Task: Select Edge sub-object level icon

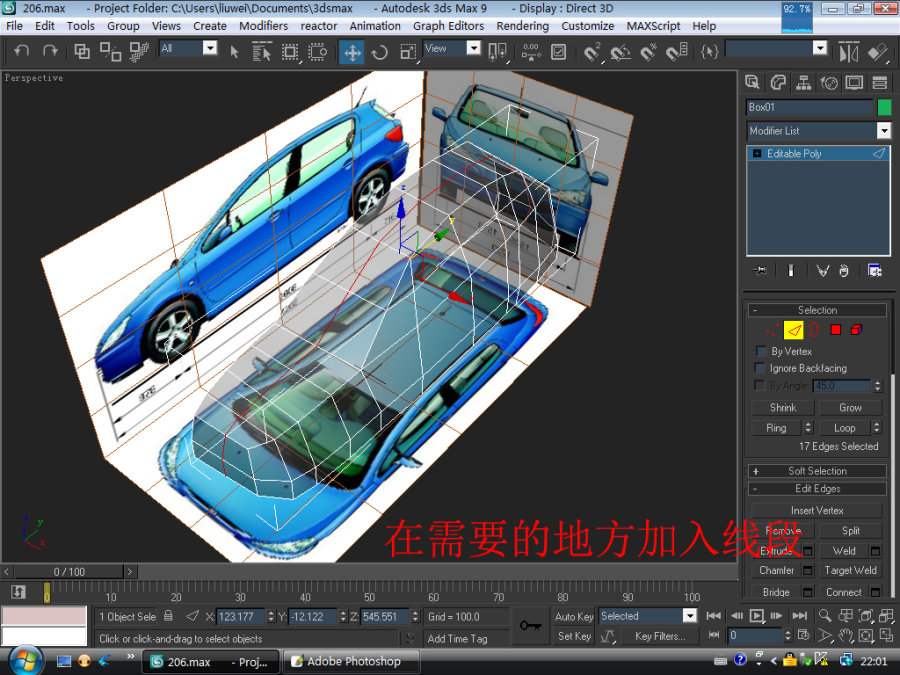Action: pos(793,330)
